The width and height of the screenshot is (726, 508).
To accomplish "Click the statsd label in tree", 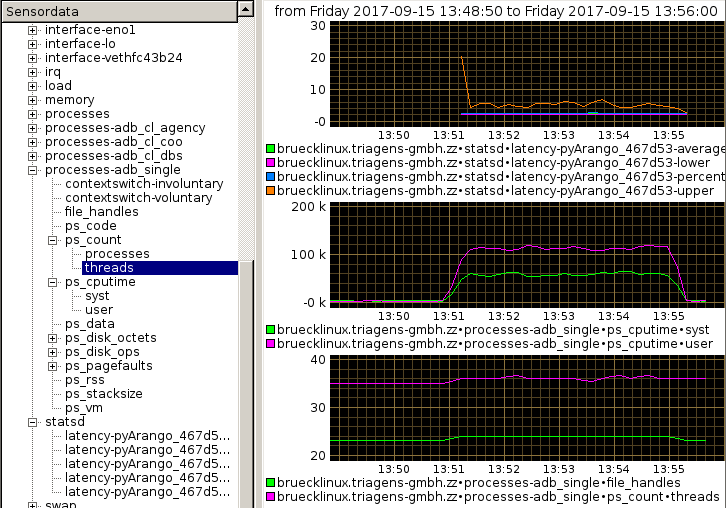I will tap(64, 422).
